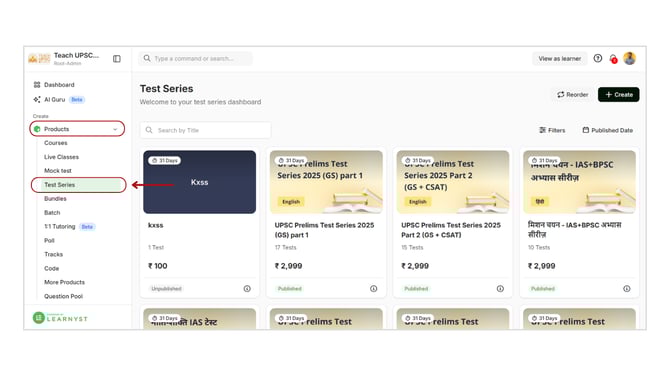
Task: Click info icon on Part 2 (GS + CSAT) card
Action: click(500, 288)
